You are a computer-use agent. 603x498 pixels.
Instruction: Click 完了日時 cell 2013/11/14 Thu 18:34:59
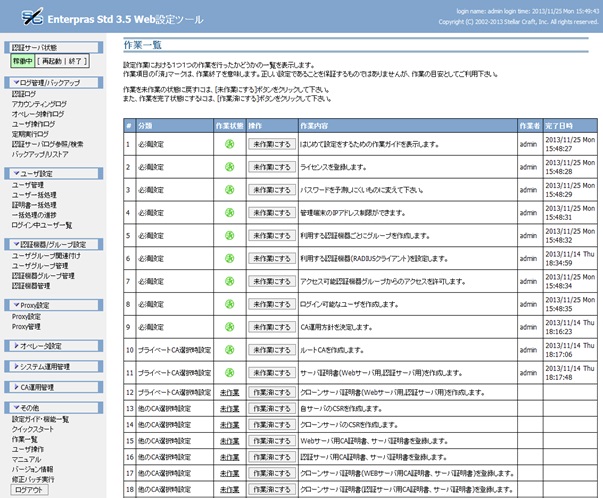tap(570, 258)
